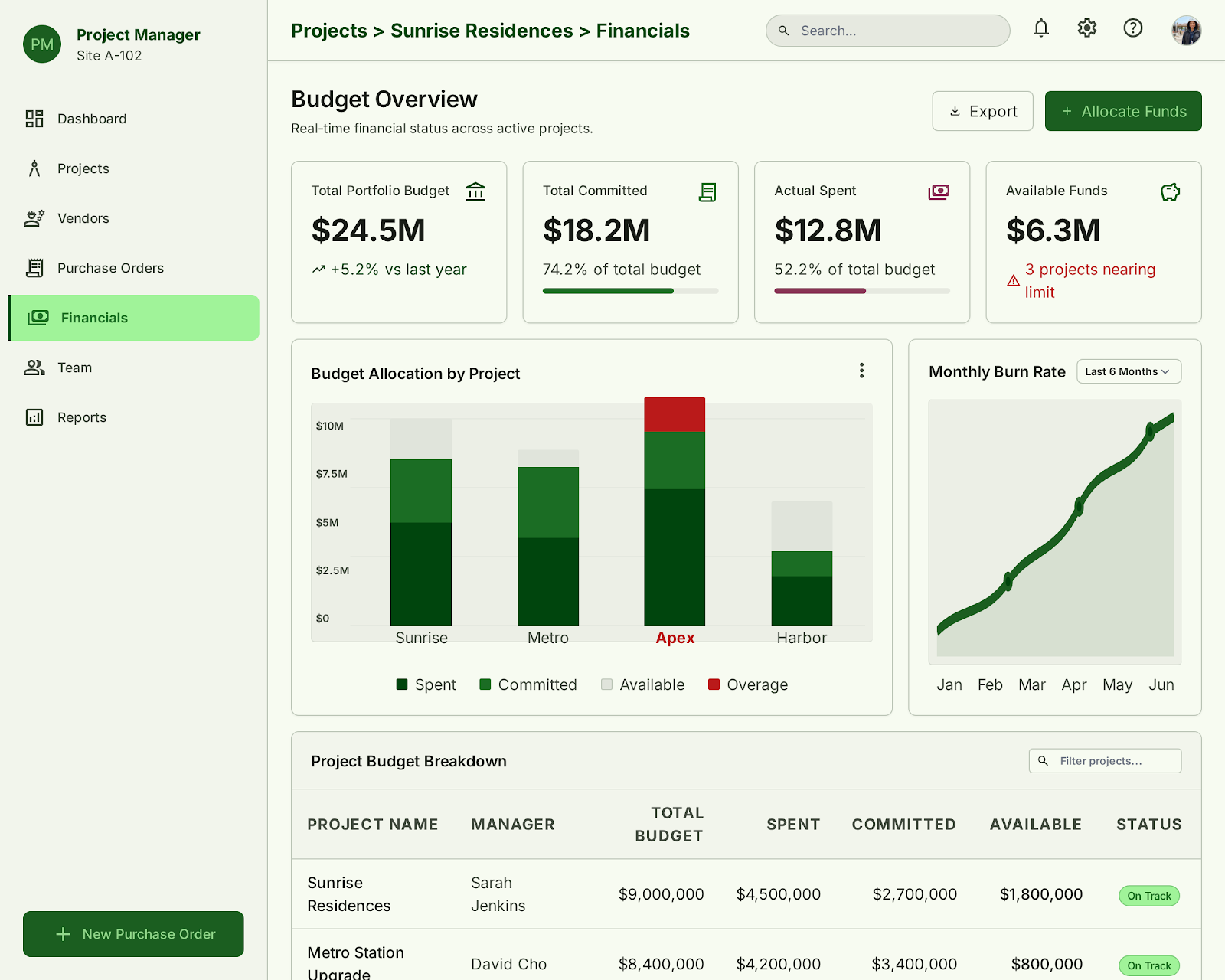The image size is (1225, 980).
Task: Focus the Filter projects input
Action: pyautogui.click(x=1105, y=761)
